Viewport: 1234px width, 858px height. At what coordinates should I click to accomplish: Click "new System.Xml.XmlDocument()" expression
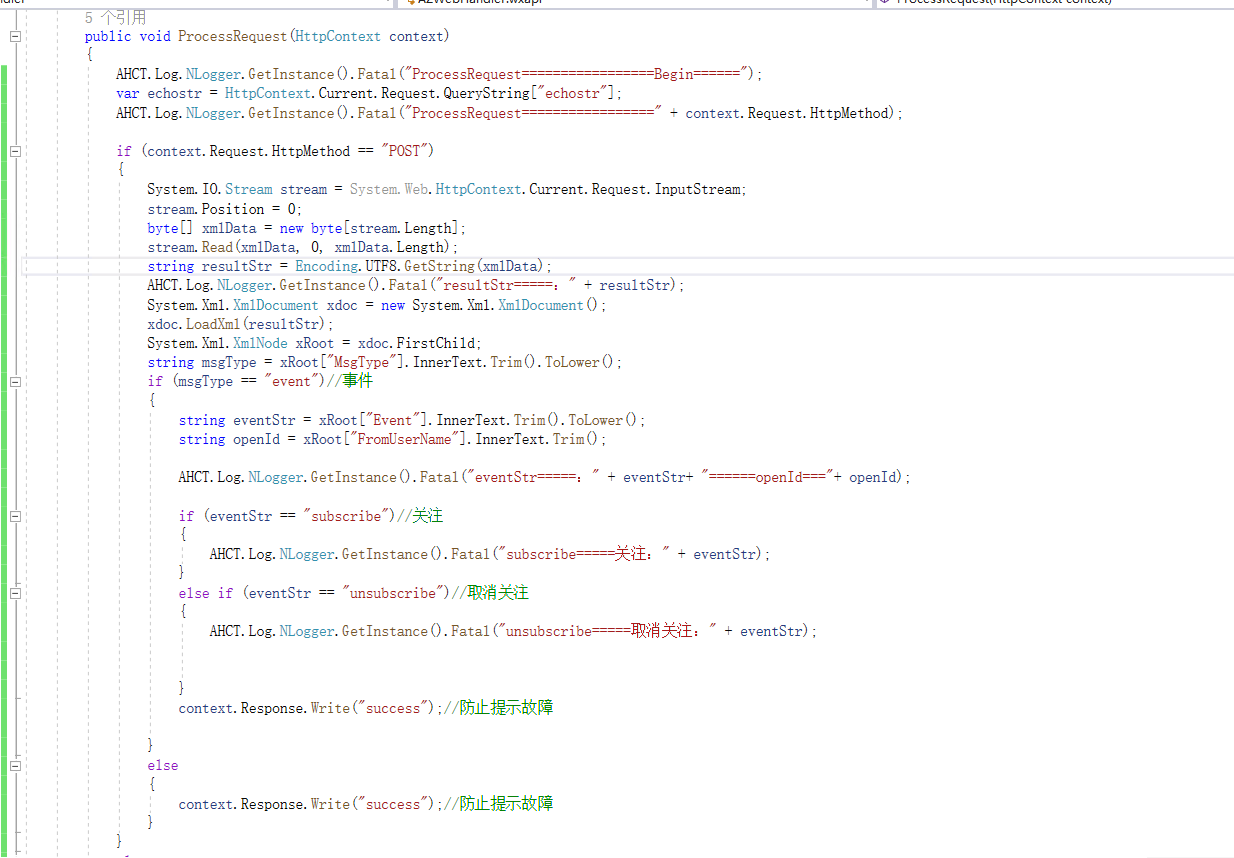494,305
